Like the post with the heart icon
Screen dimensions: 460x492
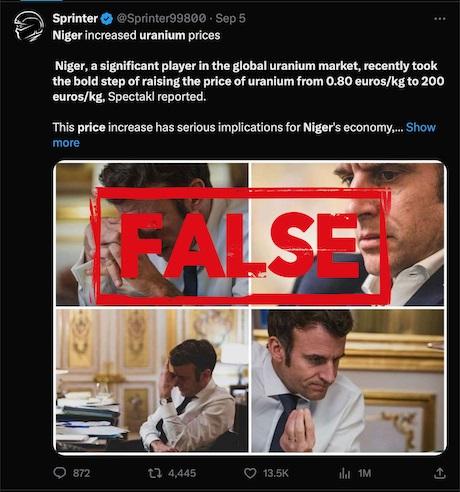tap(250, 473)
